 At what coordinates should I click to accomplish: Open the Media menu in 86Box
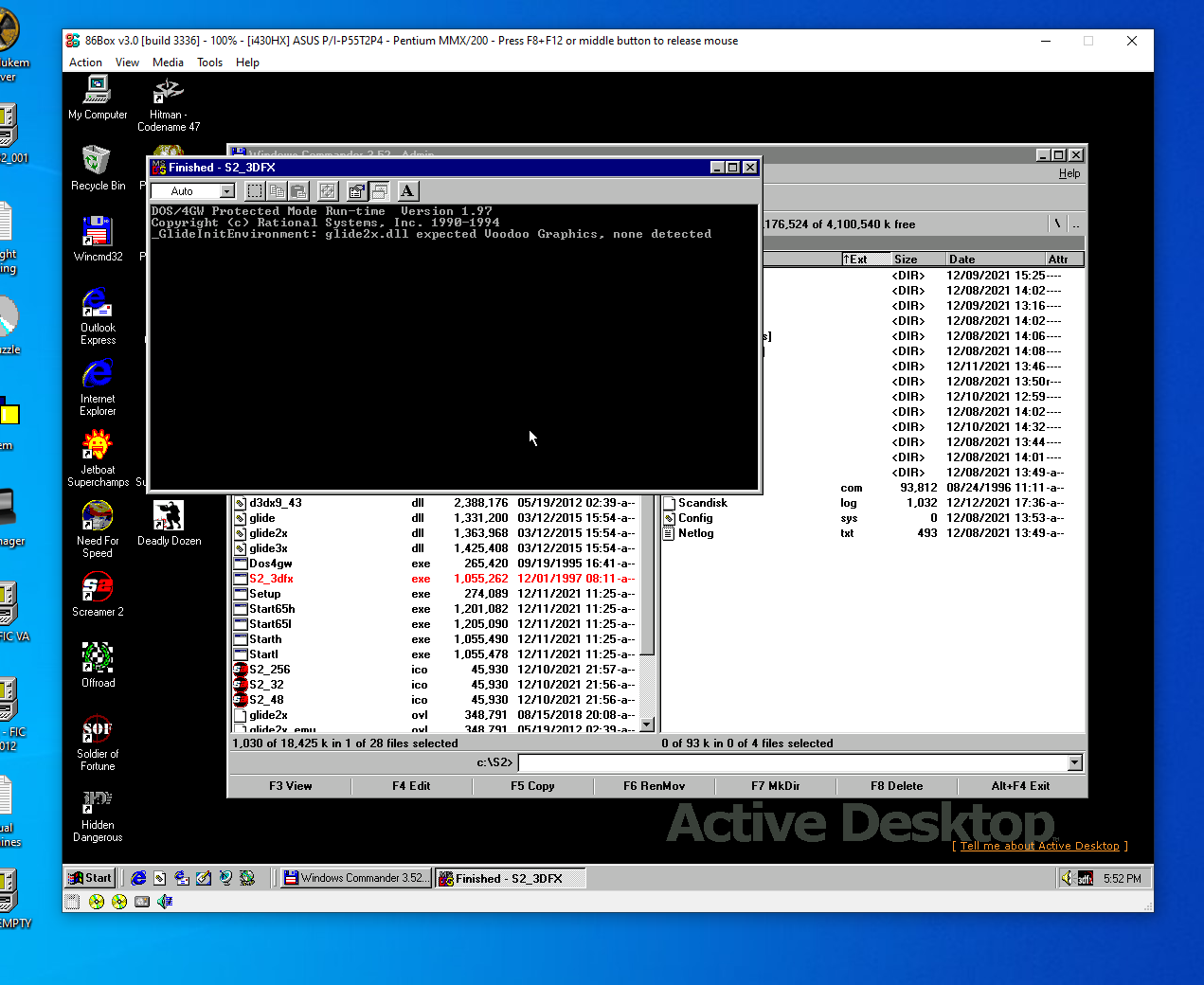[168, 63]
